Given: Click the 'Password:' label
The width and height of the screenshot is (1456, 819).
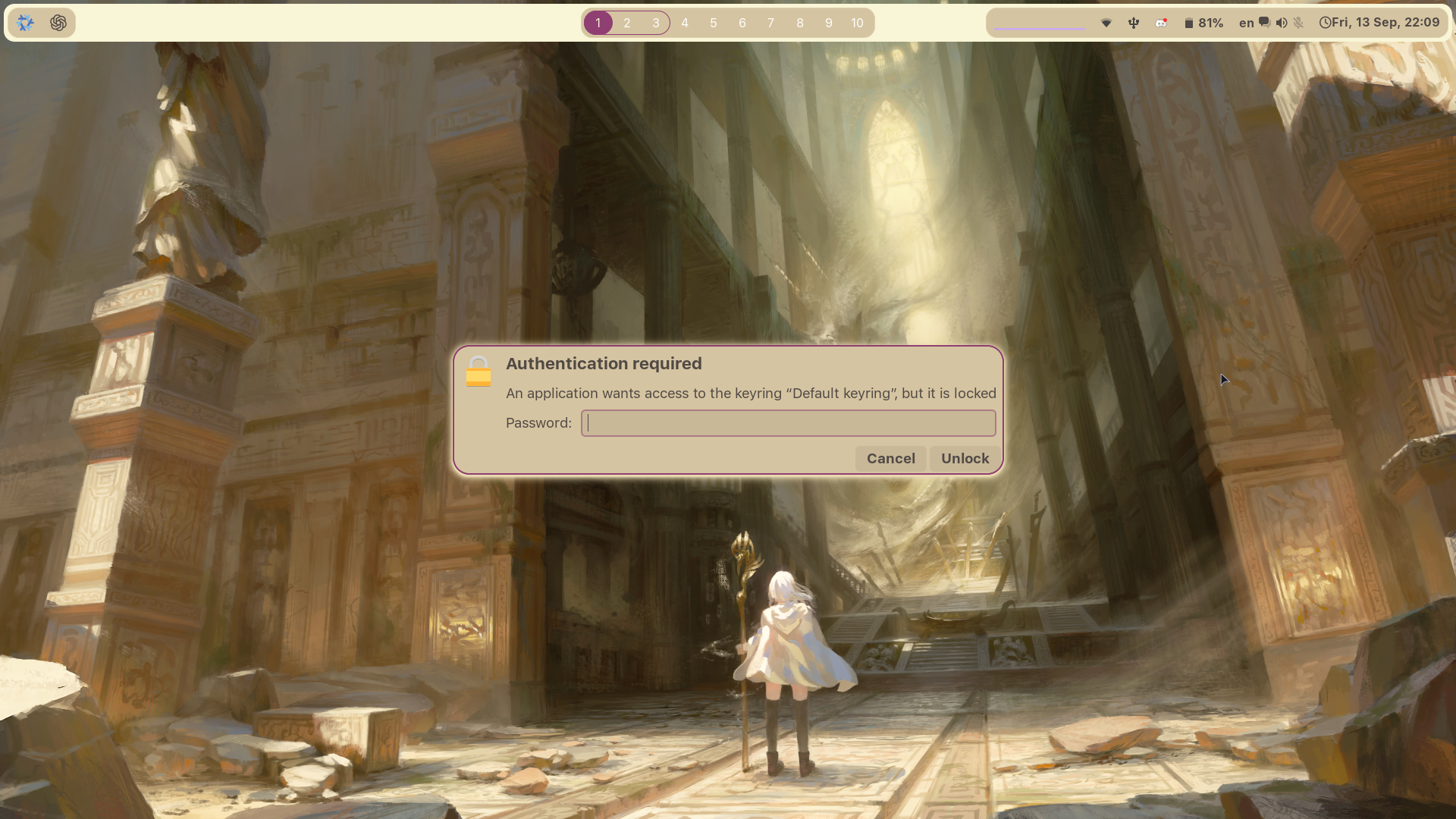Looking at the screenshot, I should [x=538, y=423].
